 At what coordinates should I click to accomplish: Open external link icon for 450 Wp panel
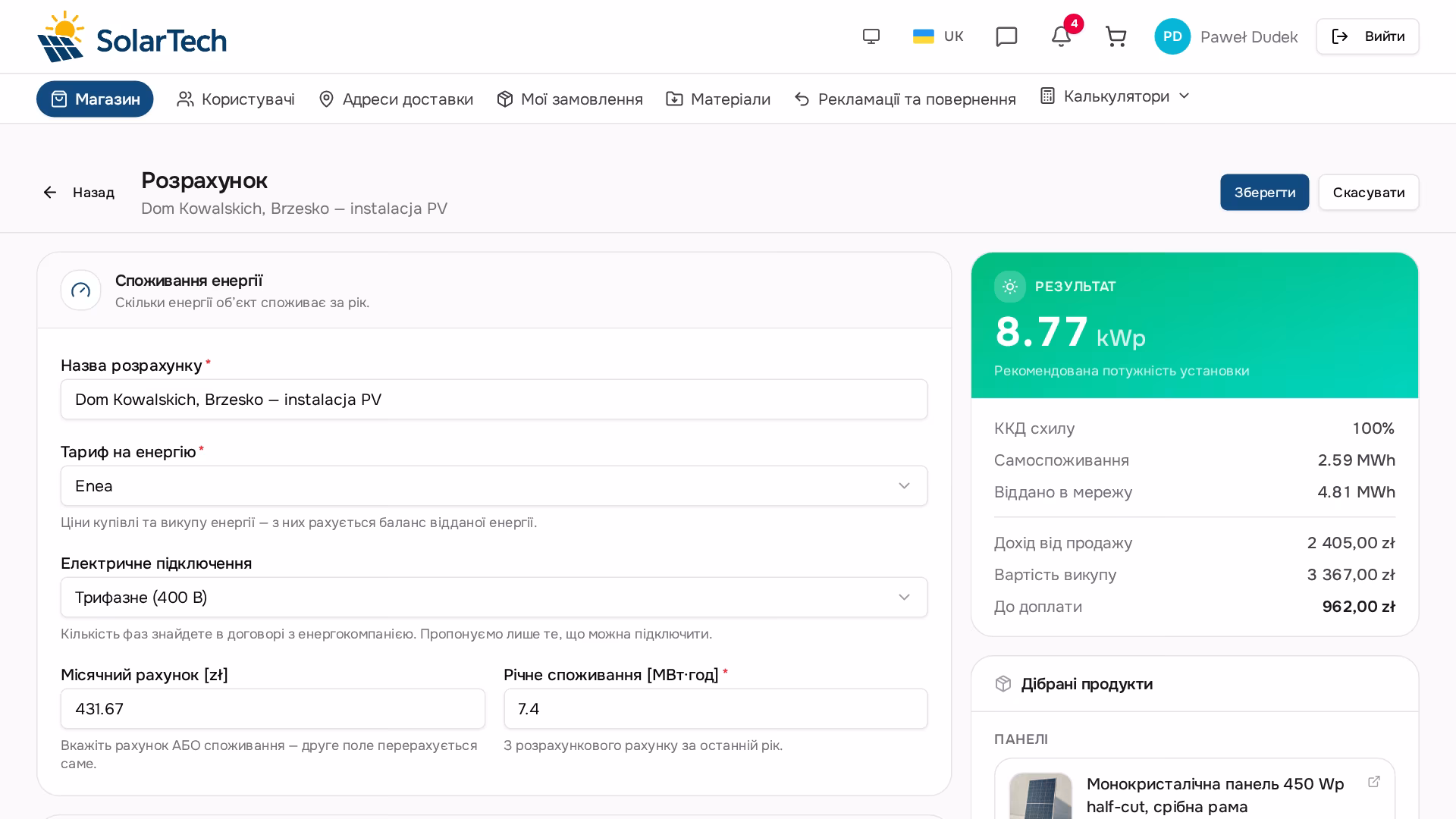[1373, 782]
